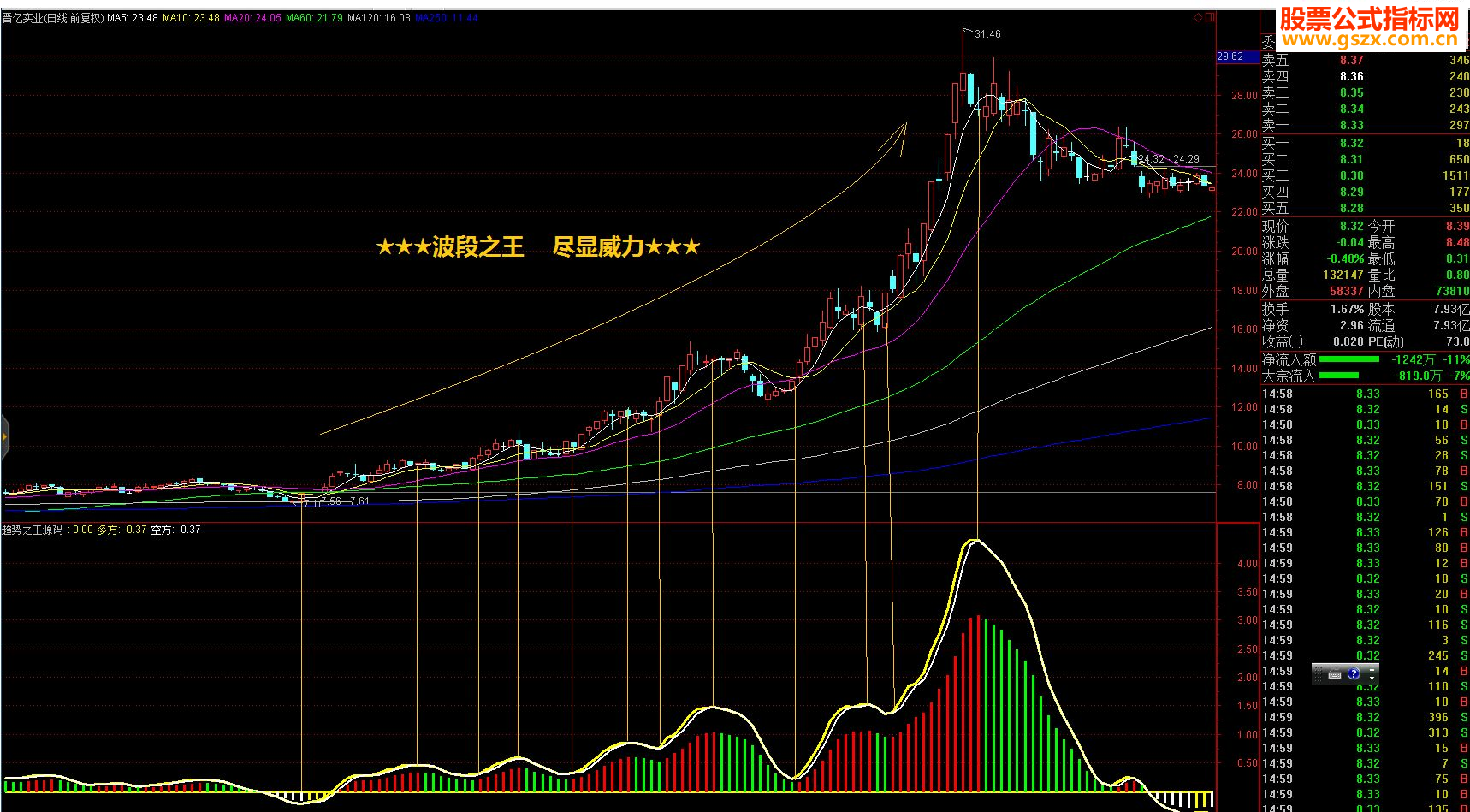Select the 14:58 trade with volume 56
This screenshot has width=1470, height=812.
click(1365, 440)
